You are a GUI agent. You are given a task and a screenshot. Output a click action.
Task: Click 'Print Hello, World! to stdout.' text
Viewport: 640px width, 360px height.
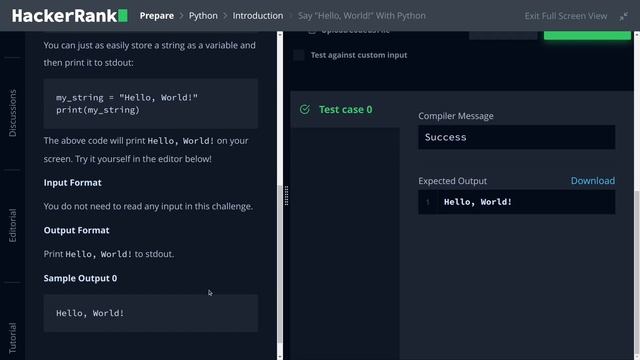(109, 254)
